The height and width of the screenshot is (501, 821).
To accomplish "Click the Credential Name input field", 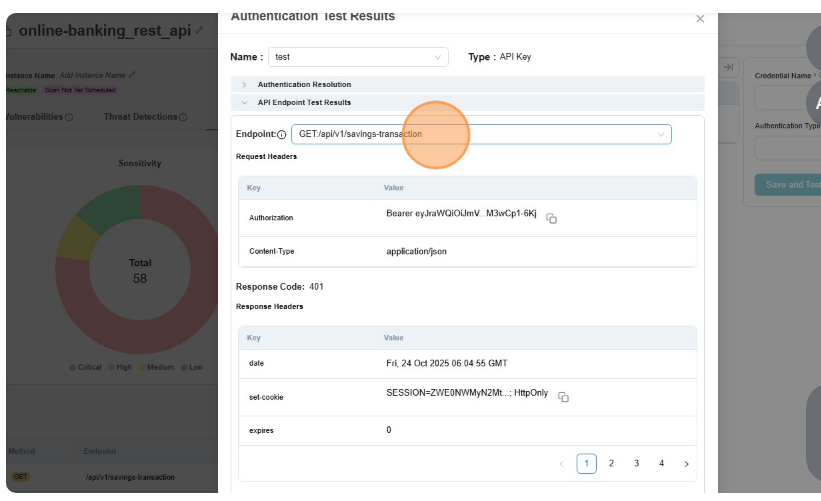I will tap(788, 98).
